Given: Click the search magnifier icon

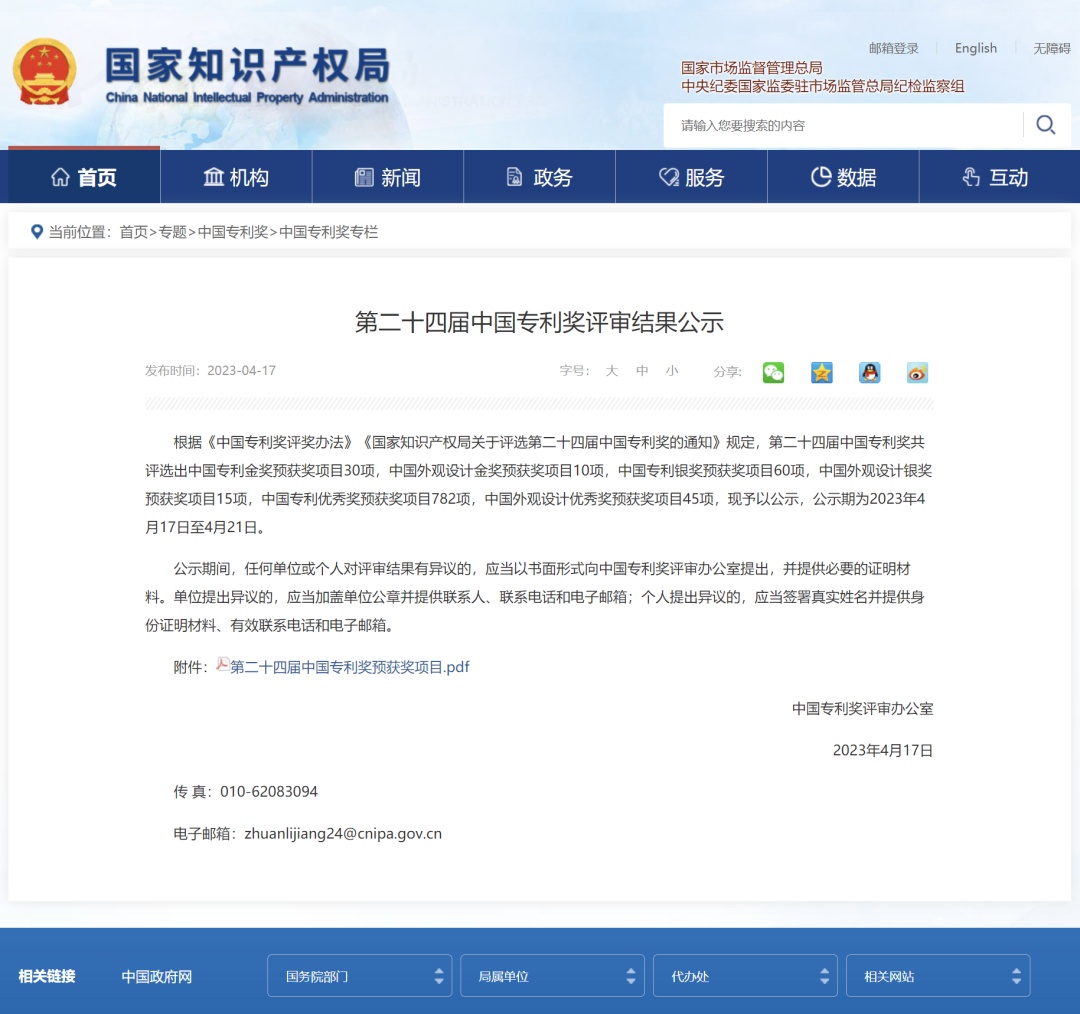Looking at the screenshot, I should click(1045, 125).
